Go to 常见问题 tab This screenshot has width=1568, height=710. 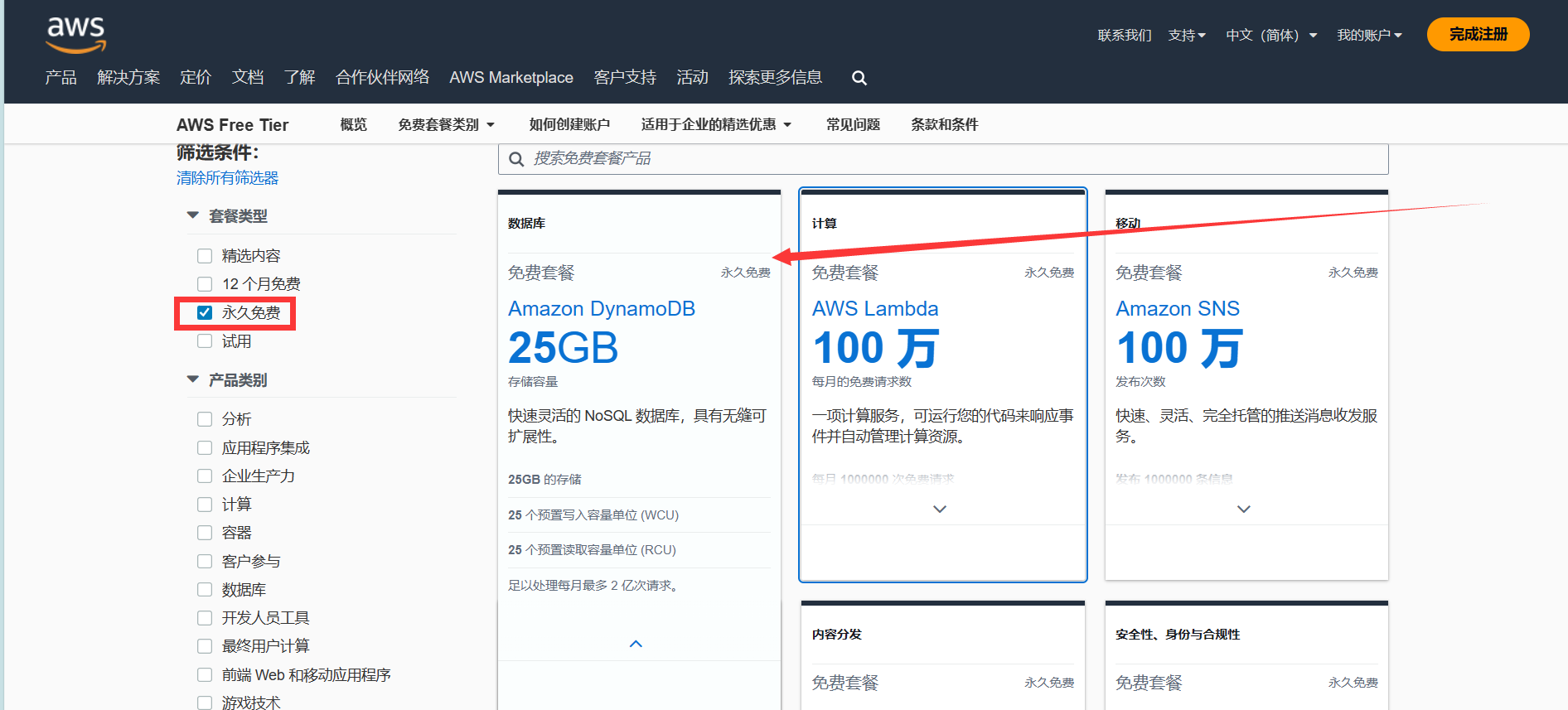click(x=853, y=124)
